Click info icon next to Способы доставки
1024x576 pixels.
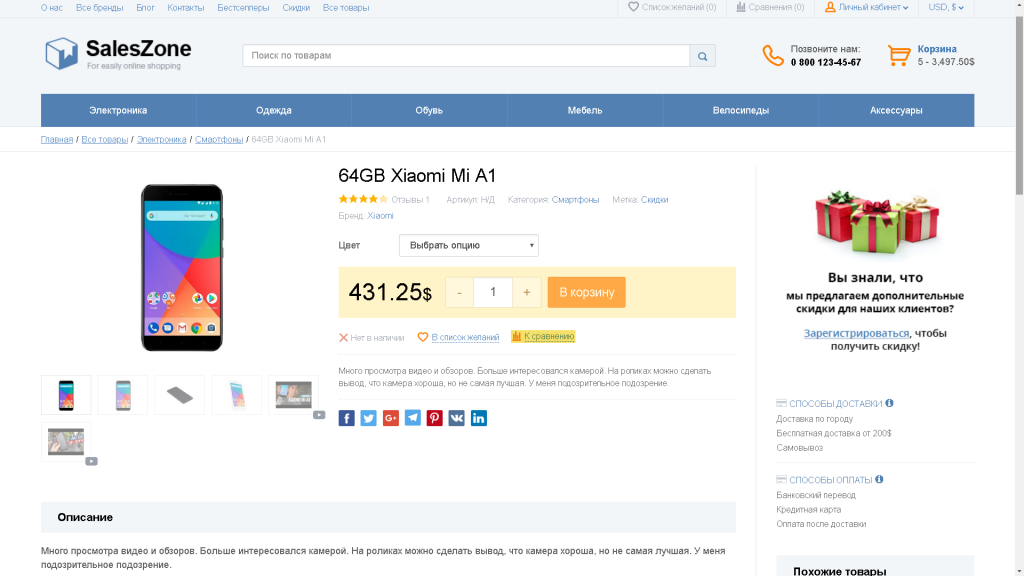(889, 403)
